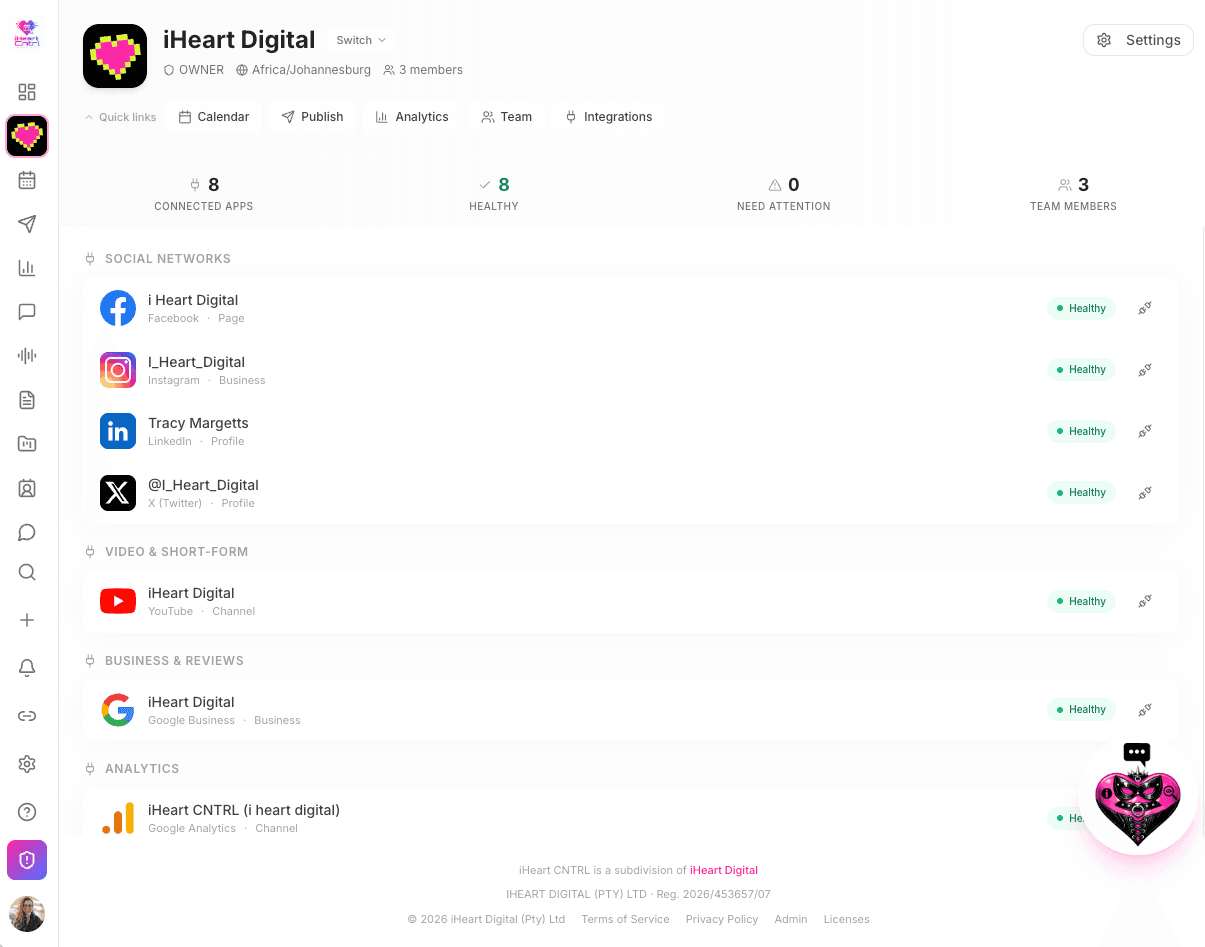The width and height of the screenshot is (1205, 947).
Task: Click the plug icon on I_Heart_Digital Instagram row
Action: pyautogui.click(x=1145, y=370)
